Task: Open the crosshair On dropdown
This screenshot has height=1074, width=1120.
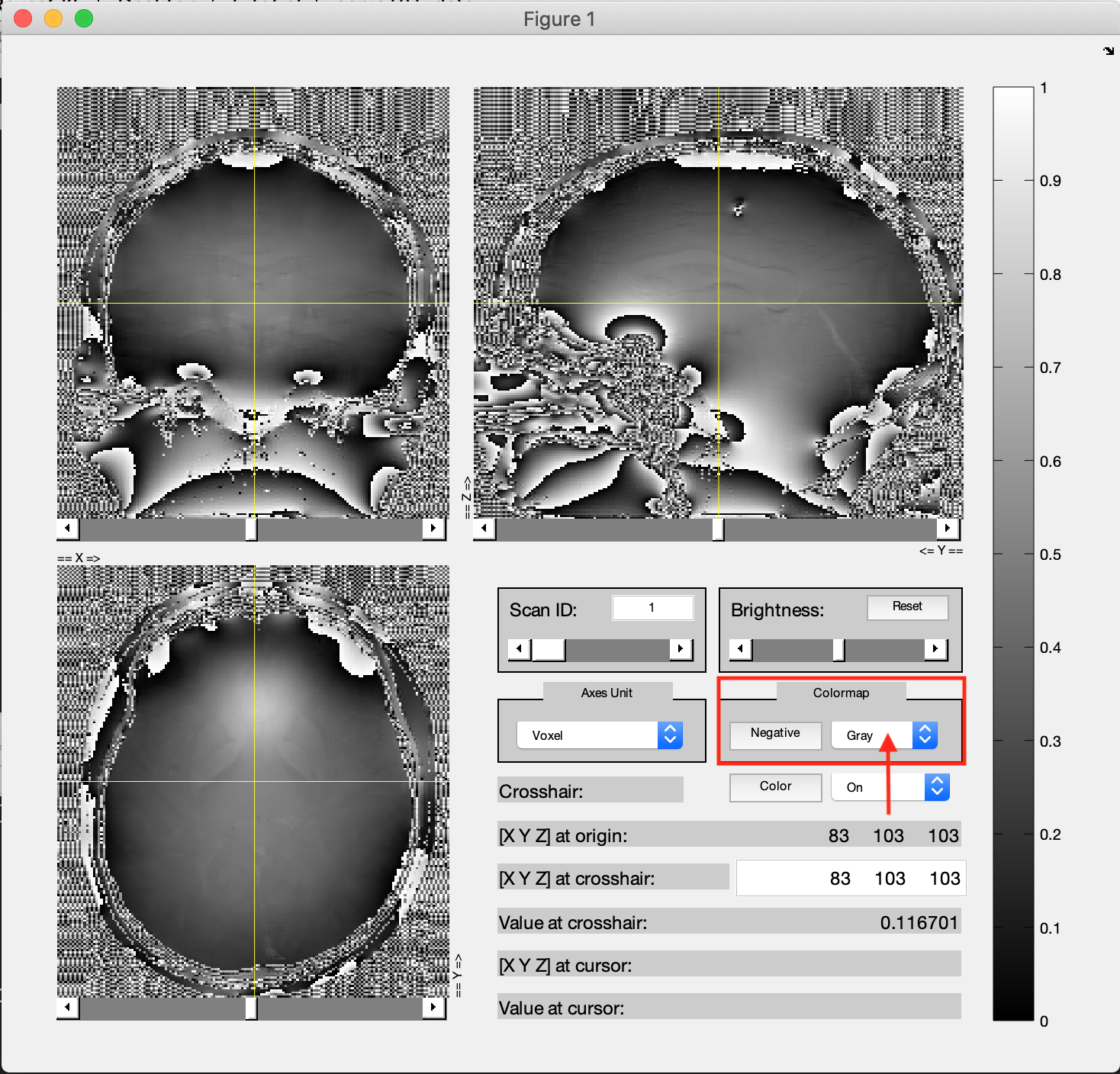Action: click(x=890, y=787)
